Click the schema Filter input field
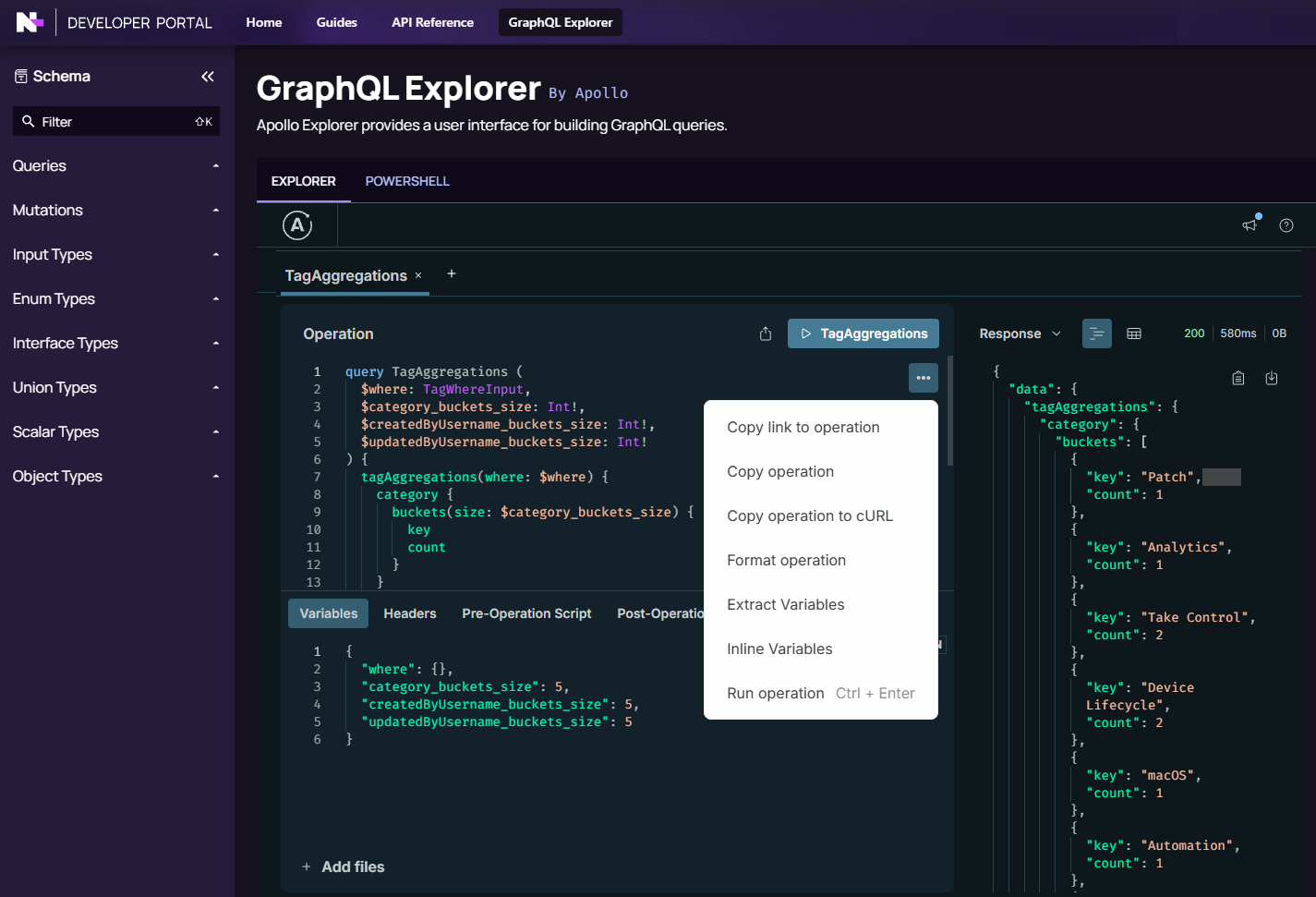 tap(116, 121)
